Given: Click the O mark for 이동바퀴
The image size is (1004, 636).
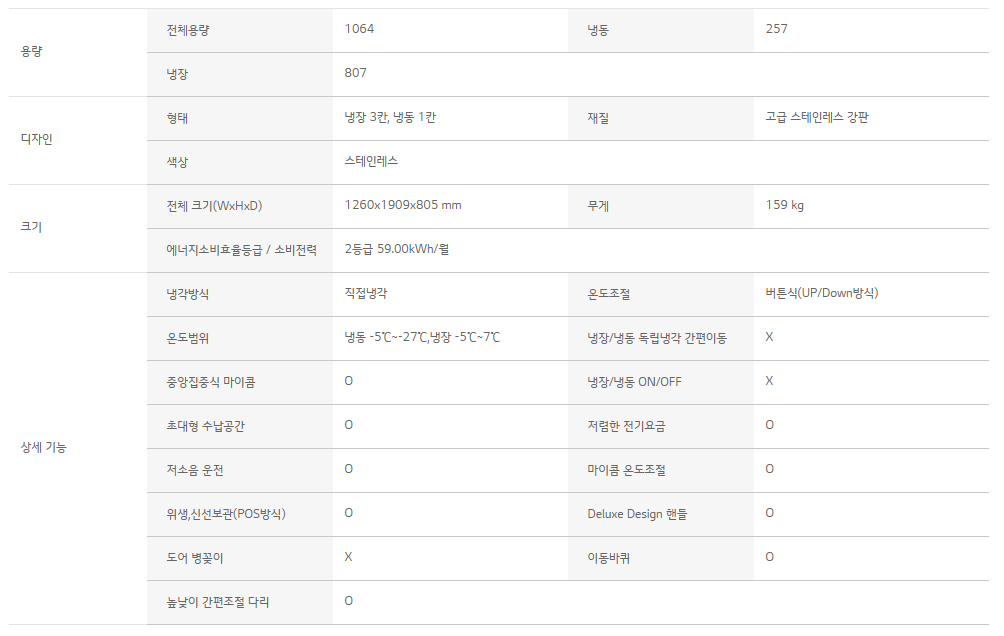Looking at the screenshot, I should pos(770,557).
